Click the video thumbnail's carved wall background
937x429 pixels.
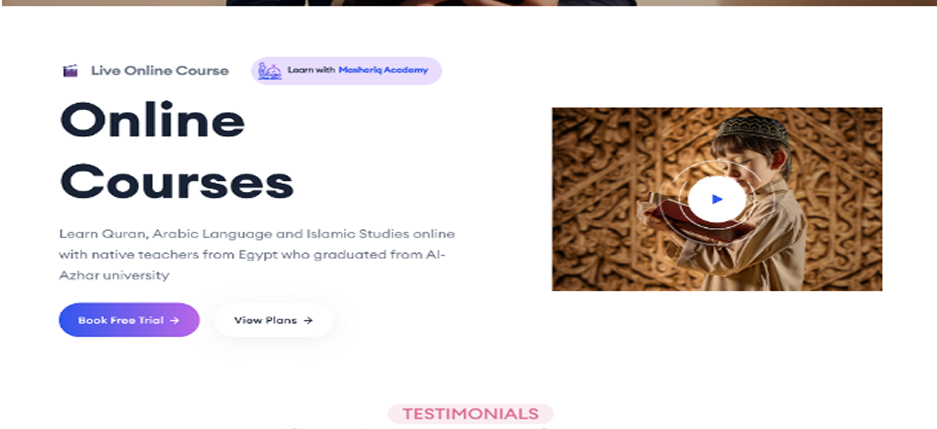click(610, 197)
